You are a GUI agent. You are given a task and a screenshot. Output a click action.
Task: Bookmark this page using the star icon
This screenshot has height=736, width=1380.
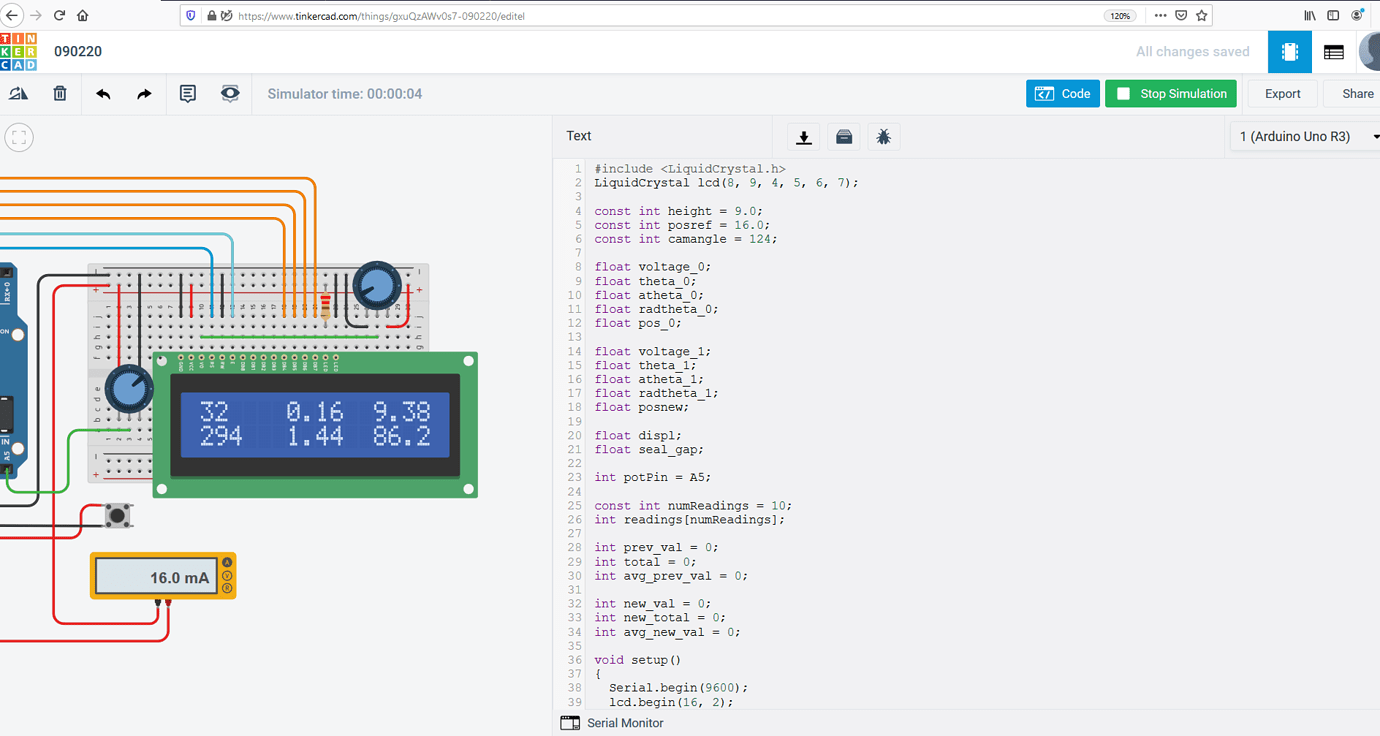1199,15
